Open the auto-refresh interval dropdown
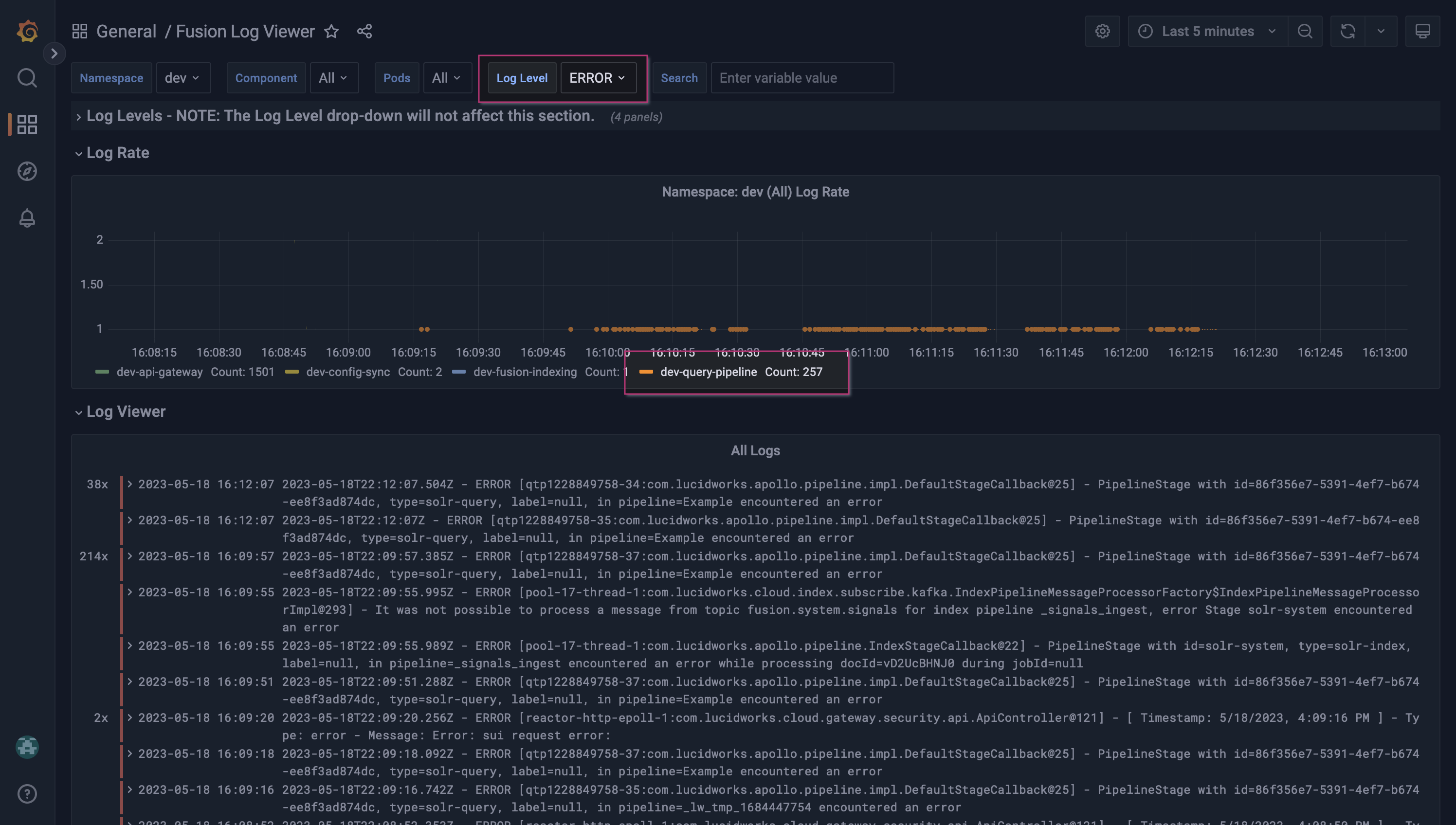 pyautogui.click(x=1381, y=31)
